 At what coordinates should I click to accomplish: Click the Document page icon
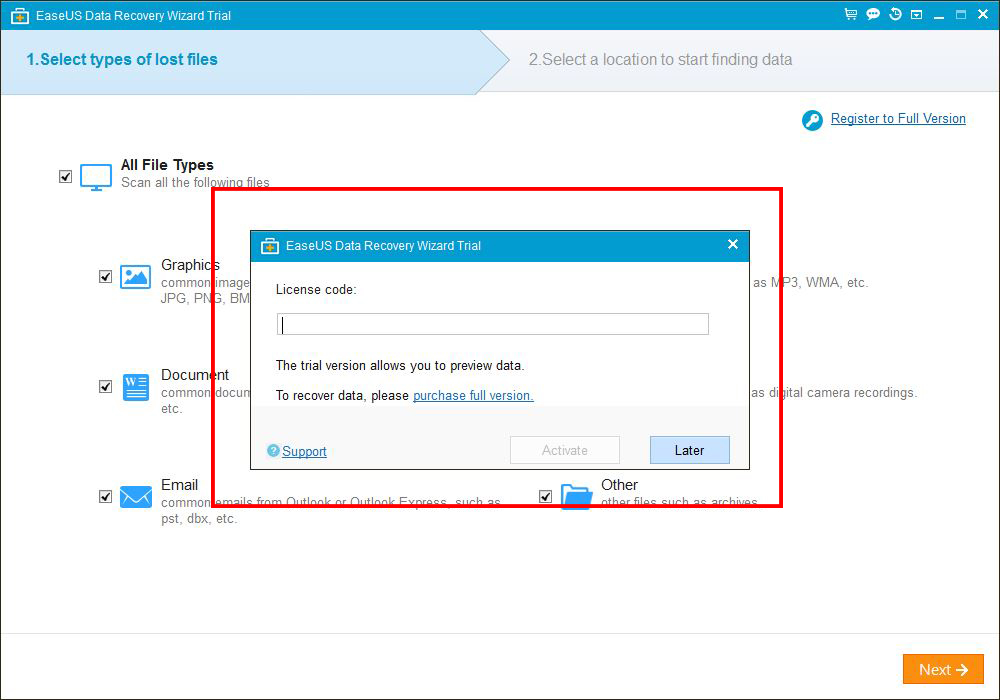(x=135, y=387)
